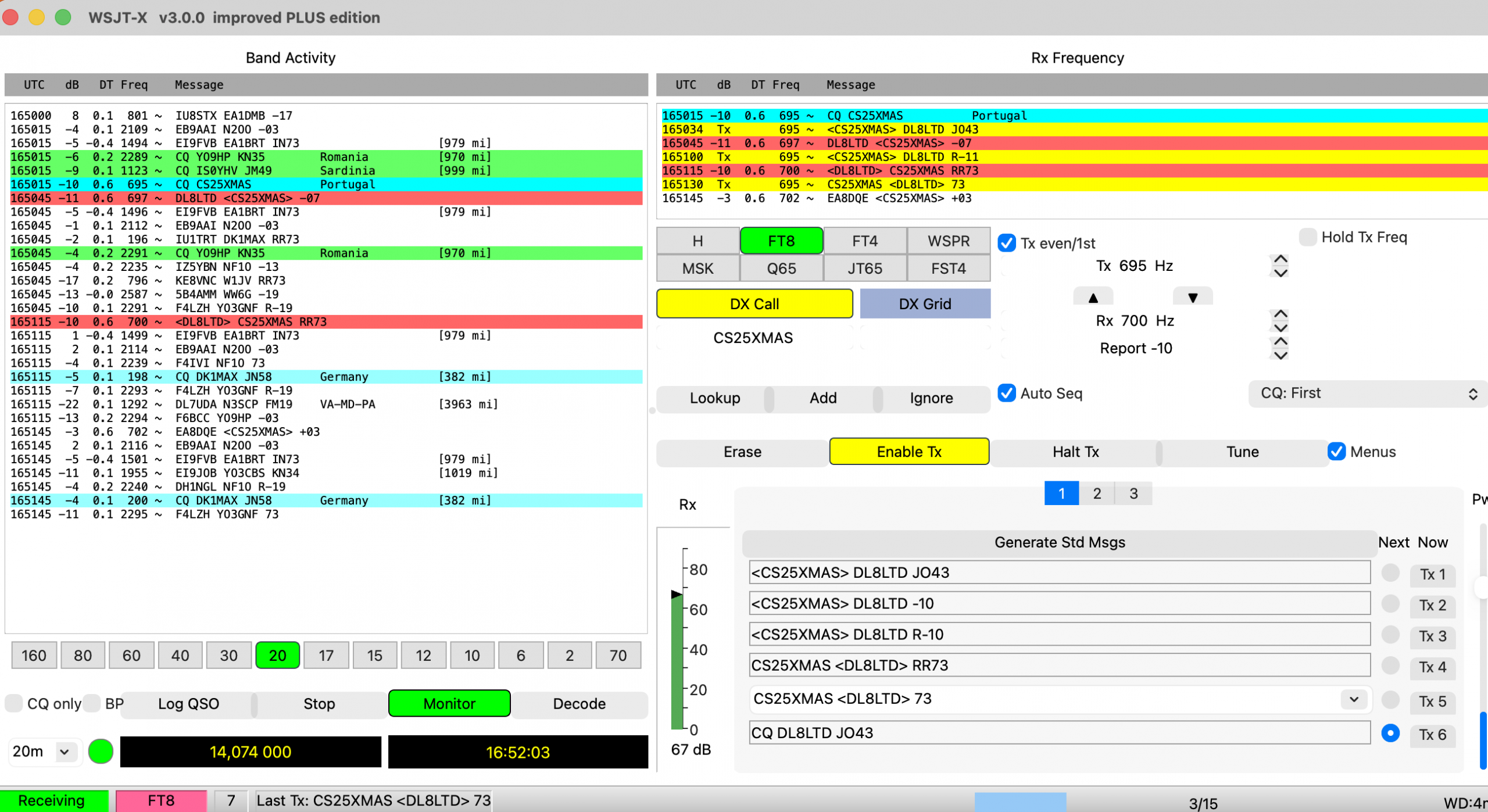Disable Auto Seq
The width and height of the screenshot is (1488, 812).
pos(1006,394)
